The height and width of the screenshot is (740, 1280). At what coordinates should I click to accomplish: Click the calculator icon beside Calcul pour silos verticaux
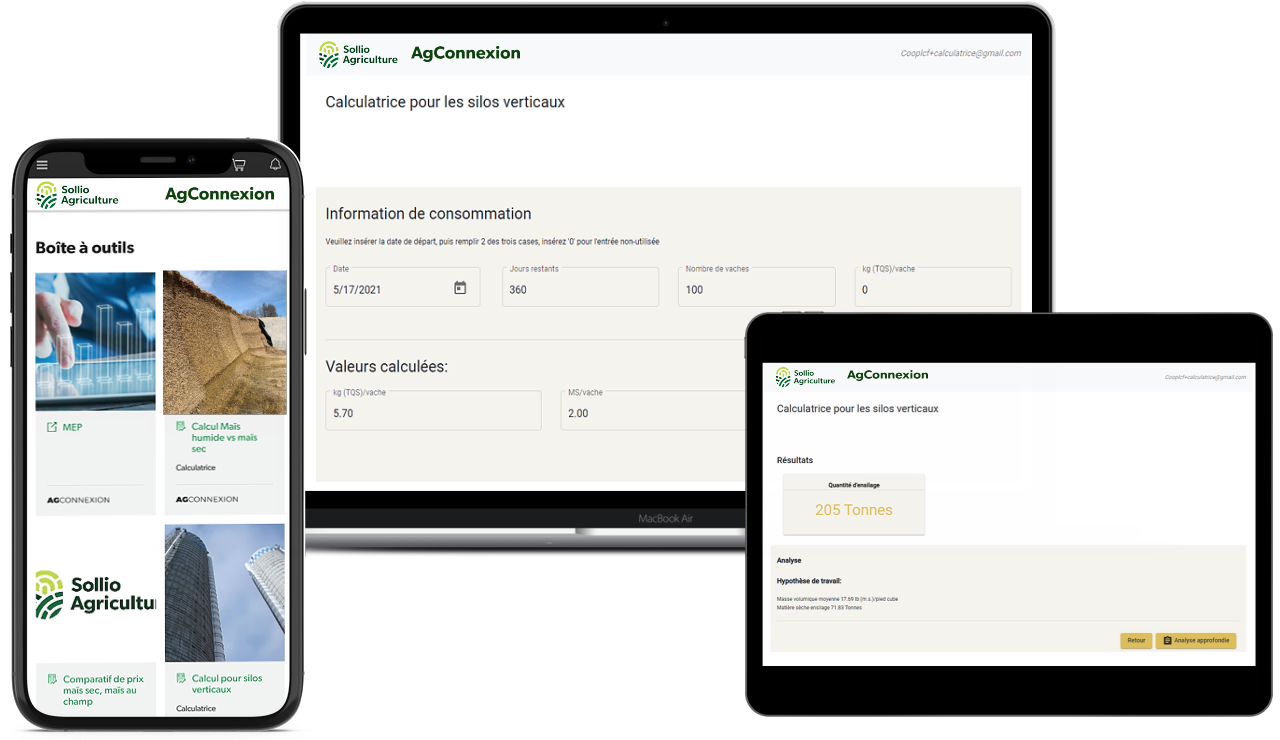point(181,678)
